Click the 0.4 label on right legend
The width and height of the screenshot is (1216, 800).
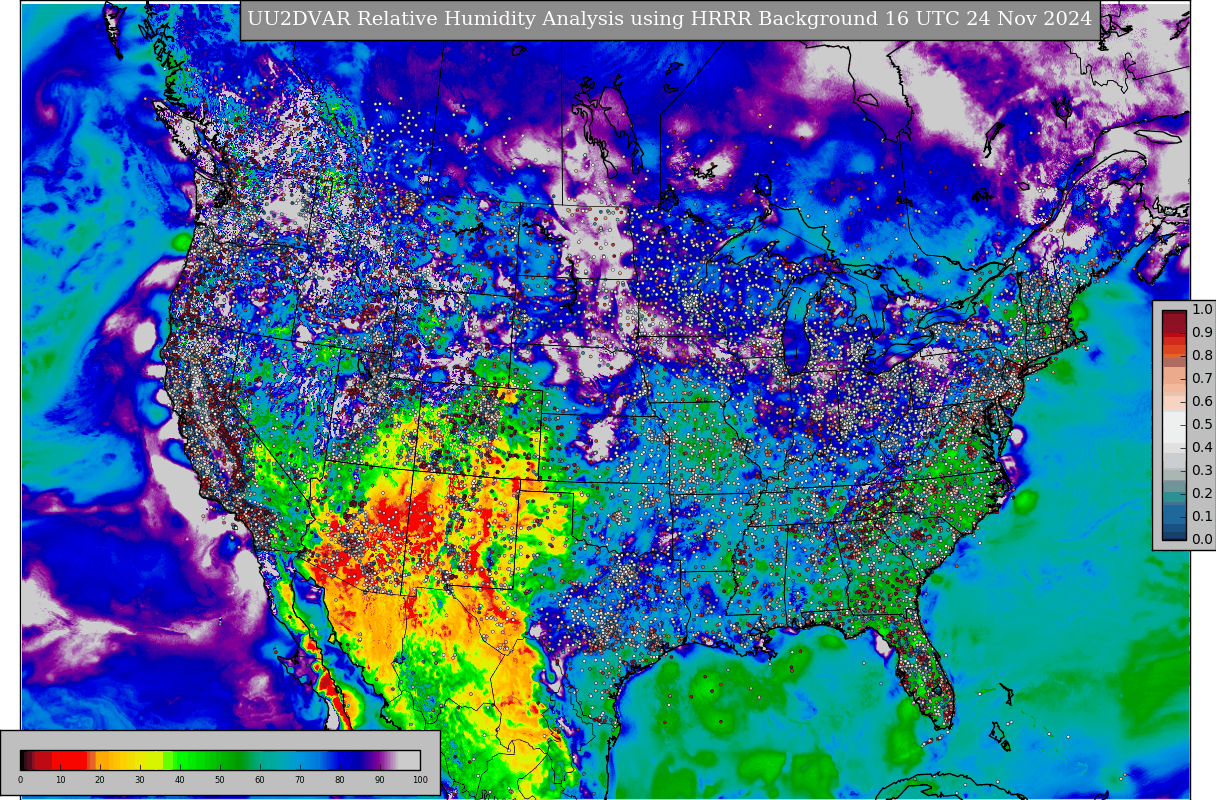click(1202, 447)
